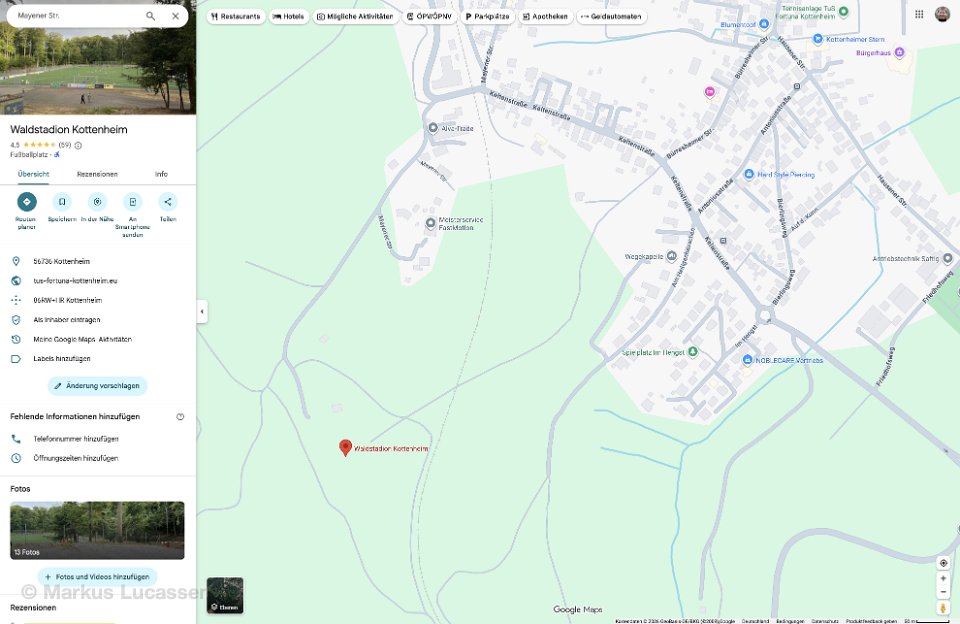Open the Info tab

161,174
